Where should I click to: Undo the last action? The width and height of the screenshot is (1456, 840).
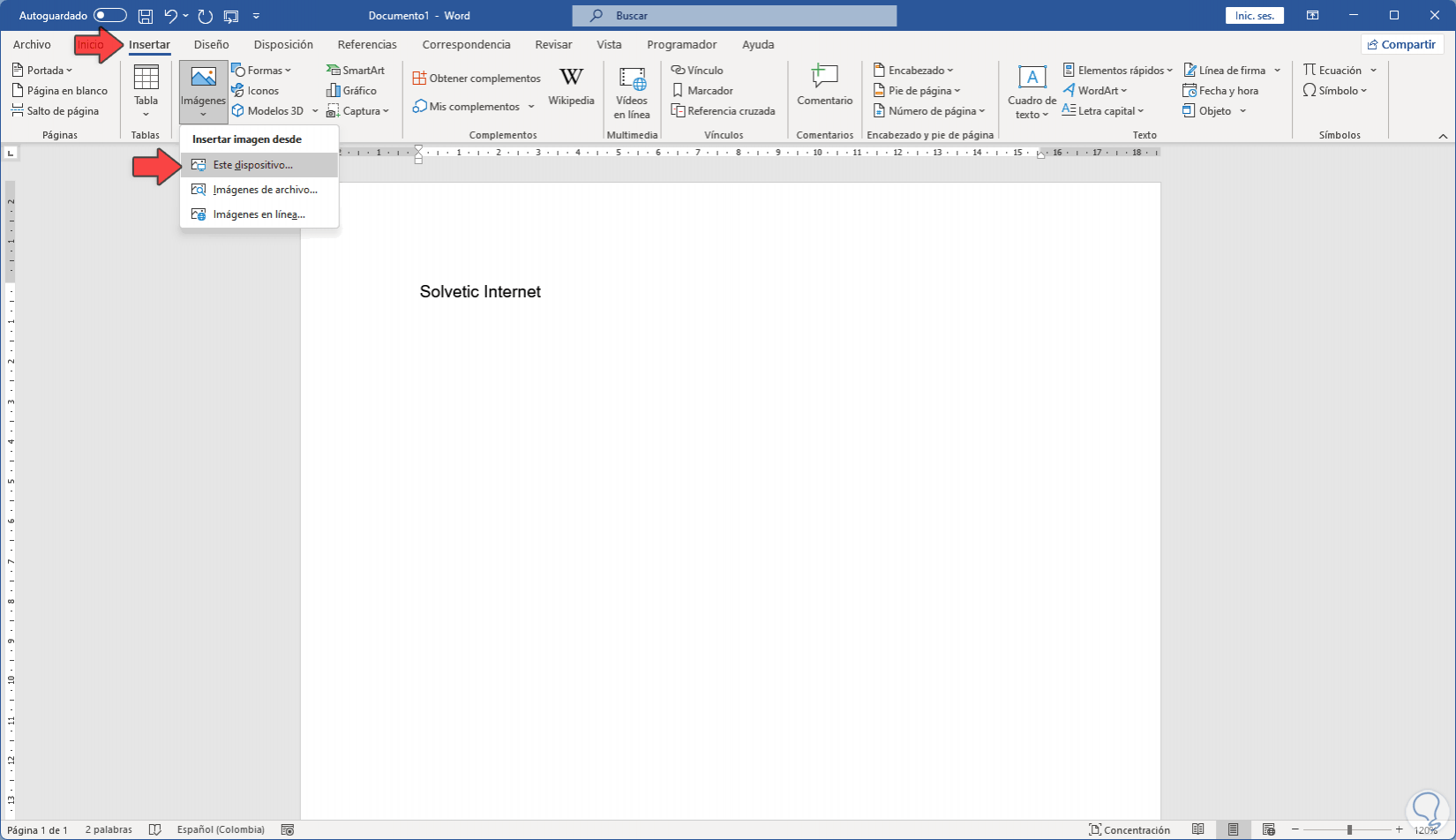point(171,16)
